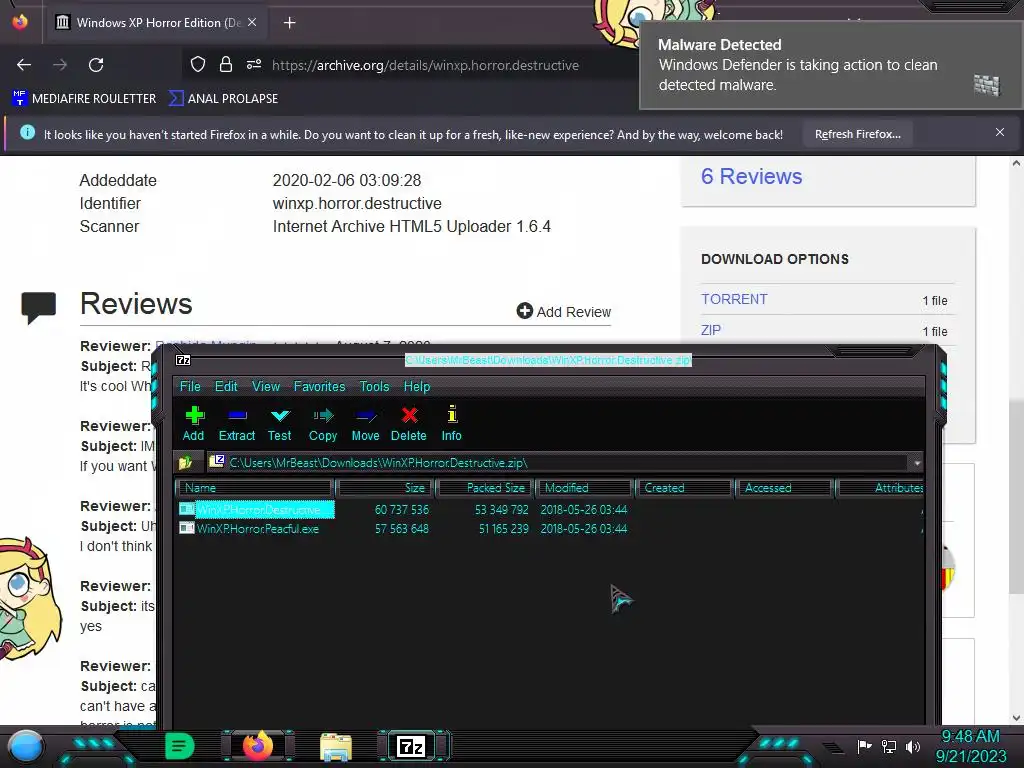Screen dimensions: 1024x768
Task: Open site permissions icon in address bar
Action: click(254, 64)
